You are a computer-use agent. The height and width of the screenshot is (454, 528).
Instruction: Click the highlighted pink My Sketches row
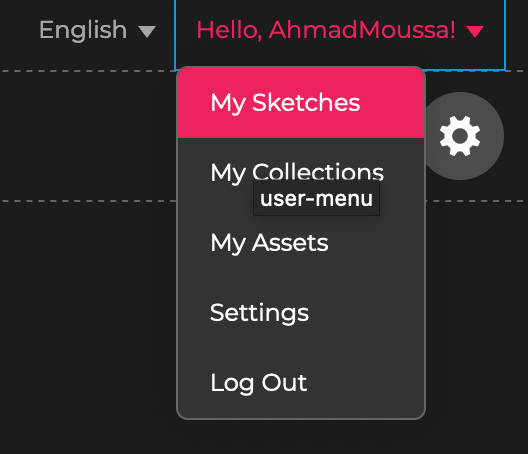tap(301, 103)
